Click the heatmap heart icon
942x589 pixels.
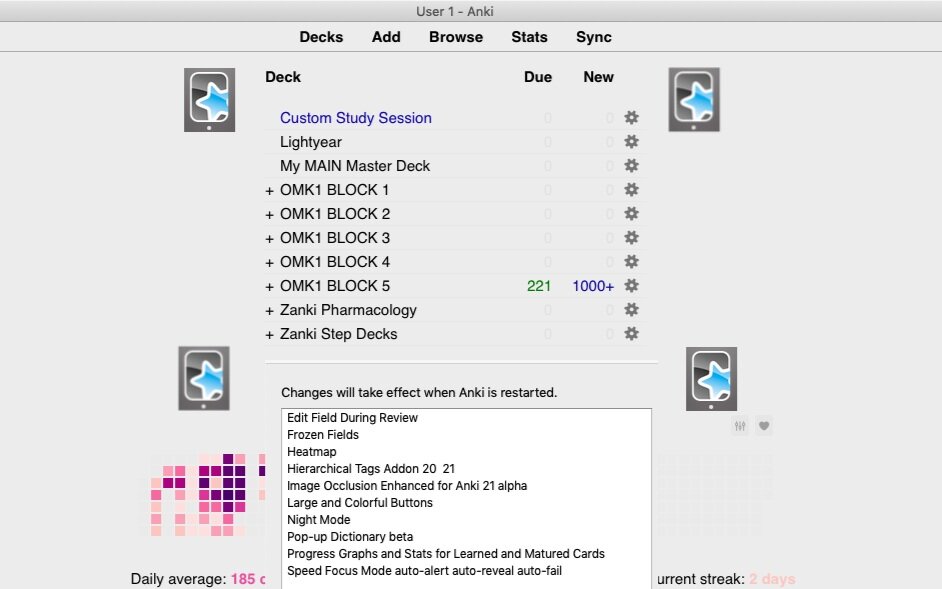click(x=764, y=426)
